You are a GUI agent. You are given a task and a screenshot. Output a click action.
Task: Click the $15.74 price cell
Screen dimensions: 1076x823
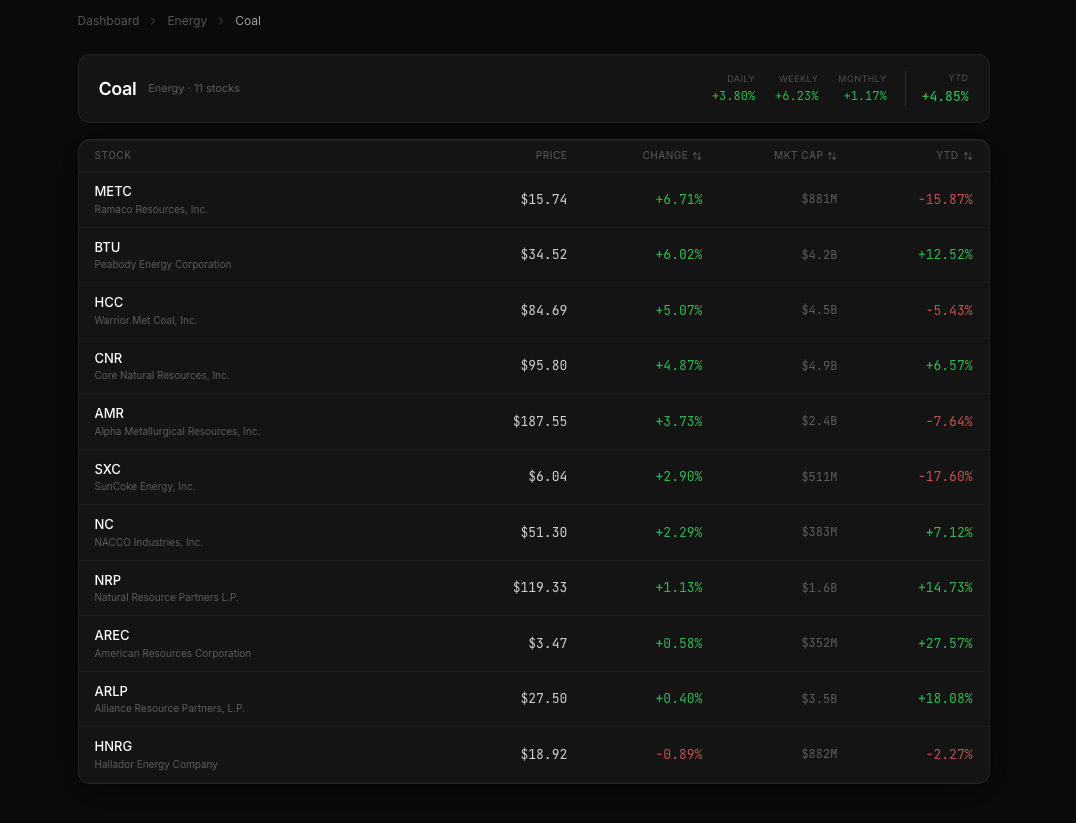pos(544,199)
